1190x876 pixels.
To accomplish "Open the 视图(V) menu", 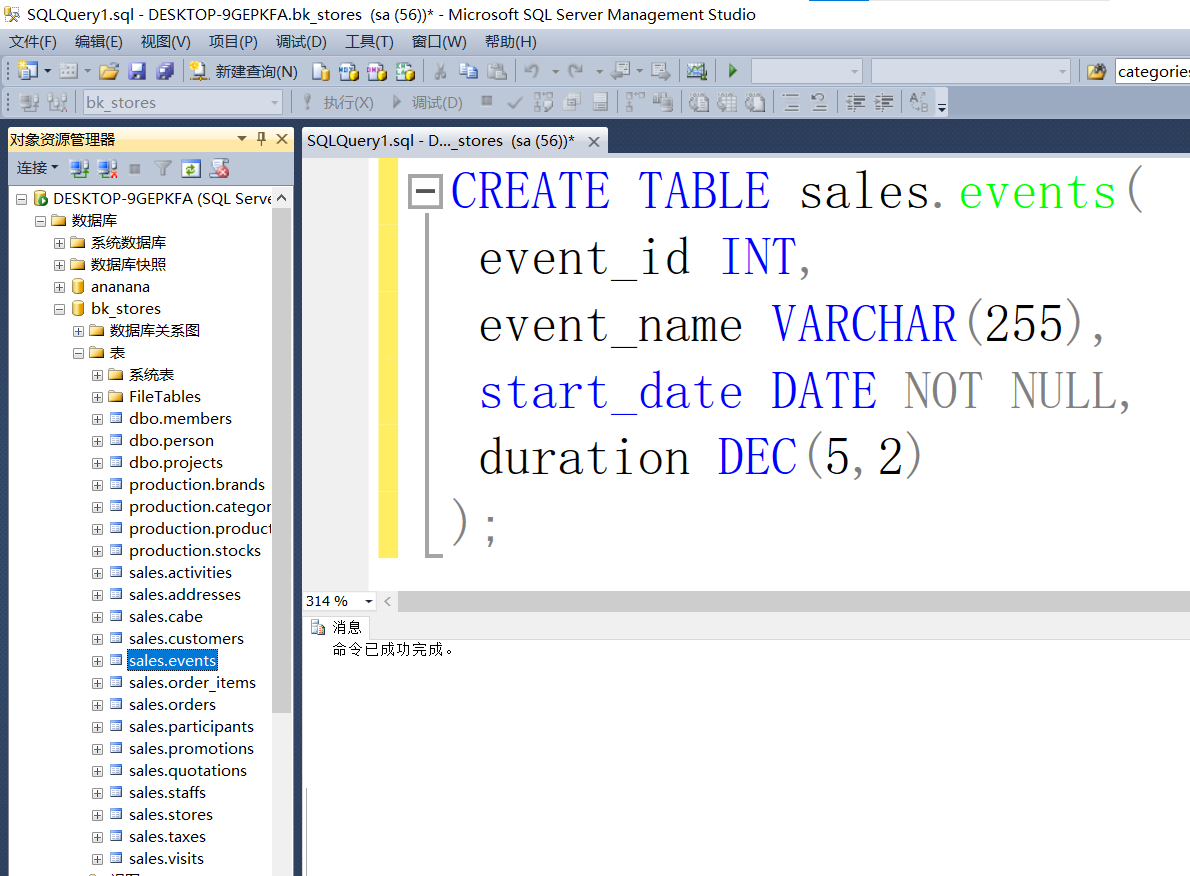I will [x=165, y=42].
